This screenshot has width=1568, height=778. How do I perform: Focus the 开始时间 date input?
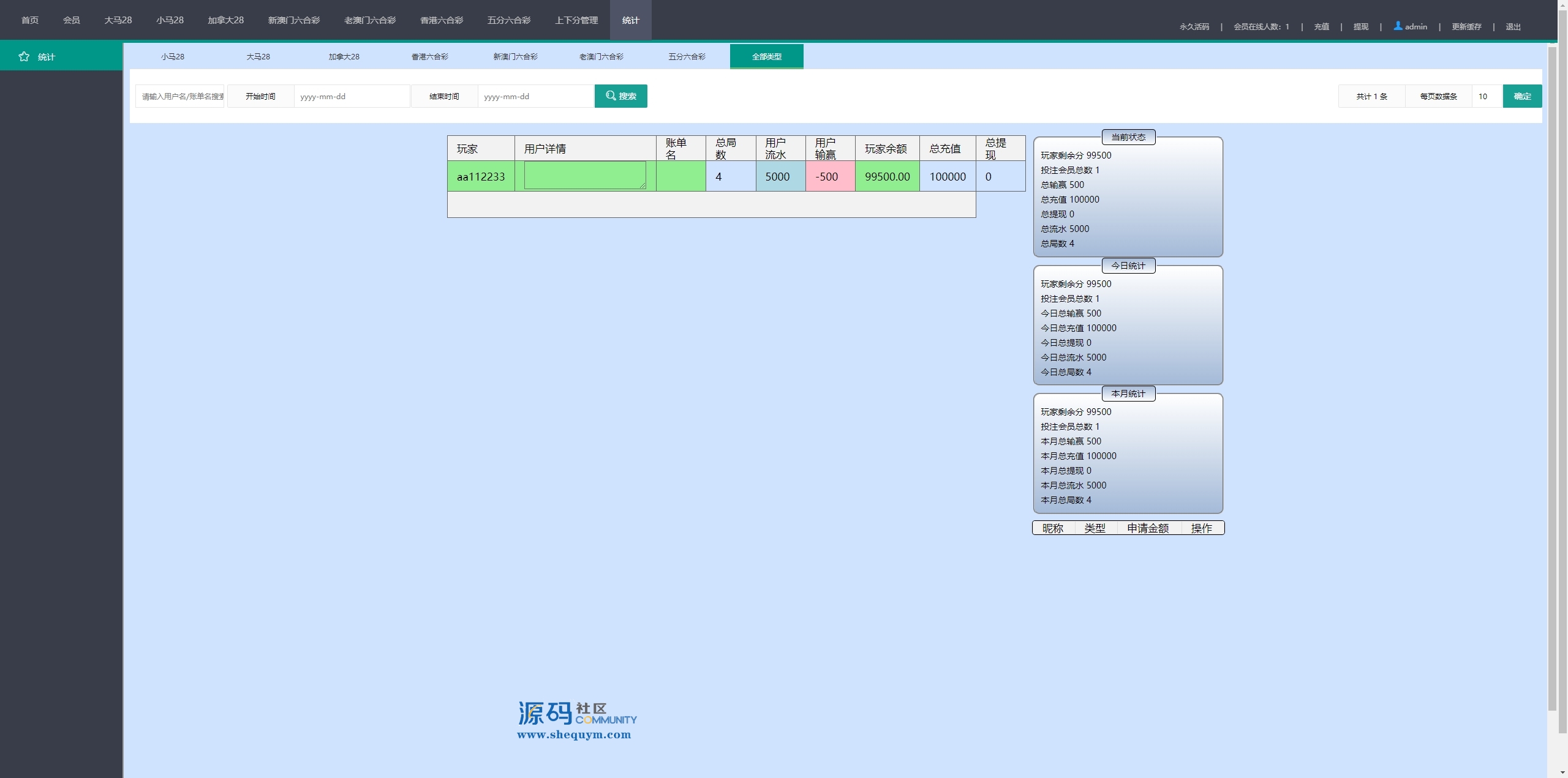click(352, 96)
